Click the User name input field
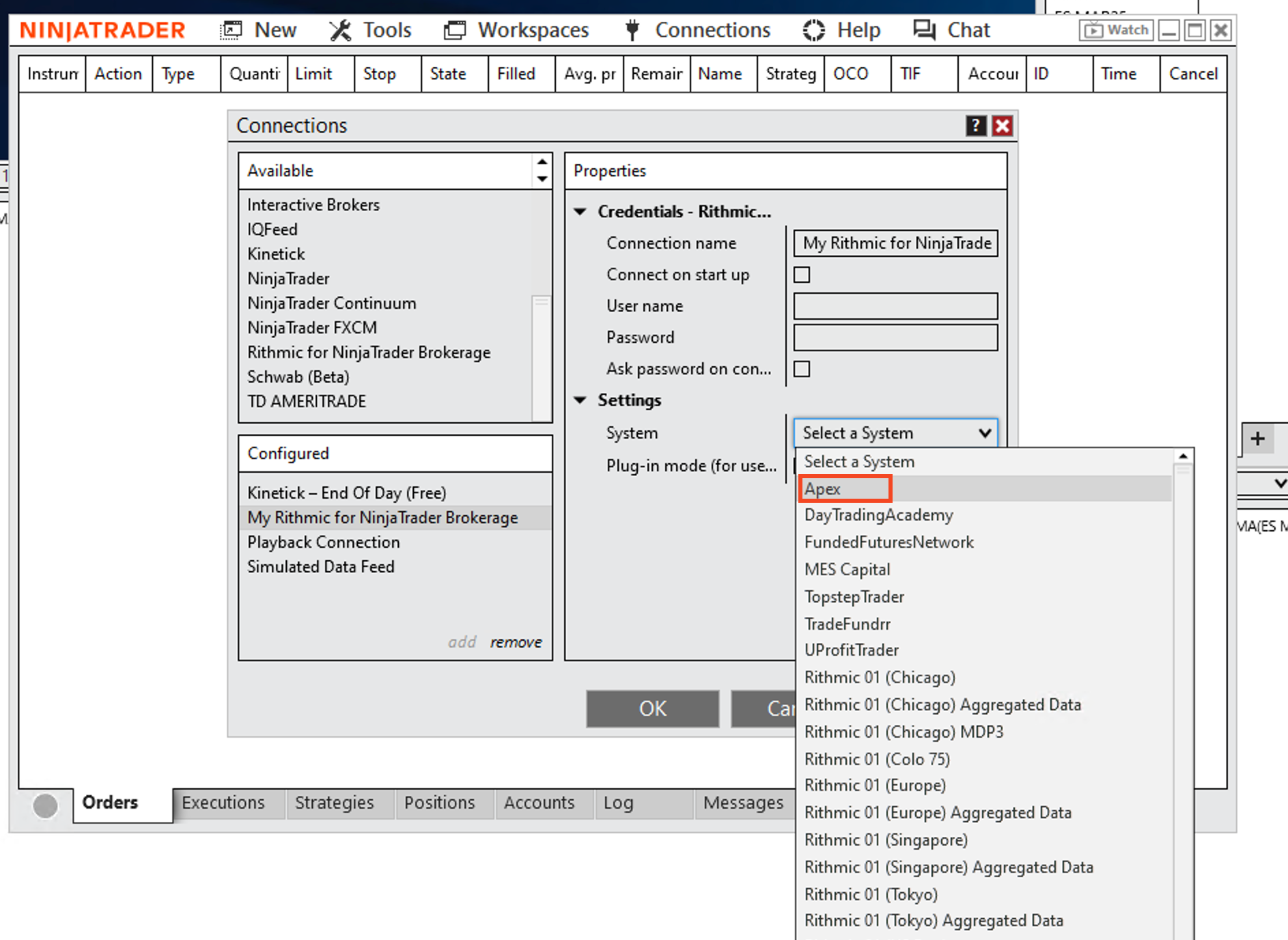 pyautogui.click(x=895, y=306)
